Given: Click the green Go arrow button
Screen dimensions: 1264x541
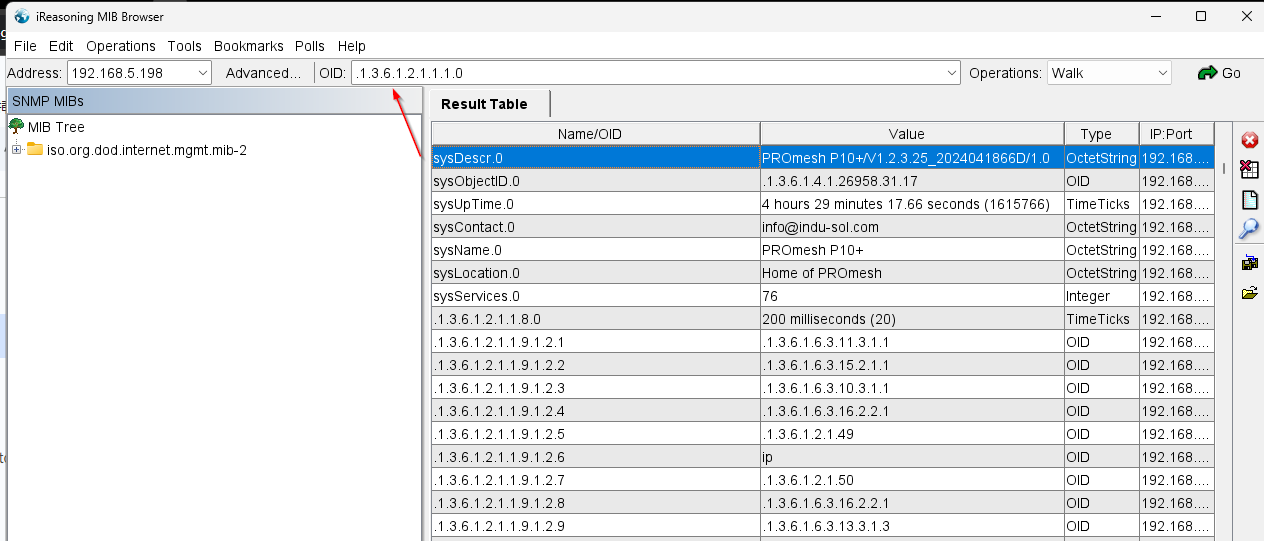Looking at the screenshot, I should click(x=1219, y=73).
